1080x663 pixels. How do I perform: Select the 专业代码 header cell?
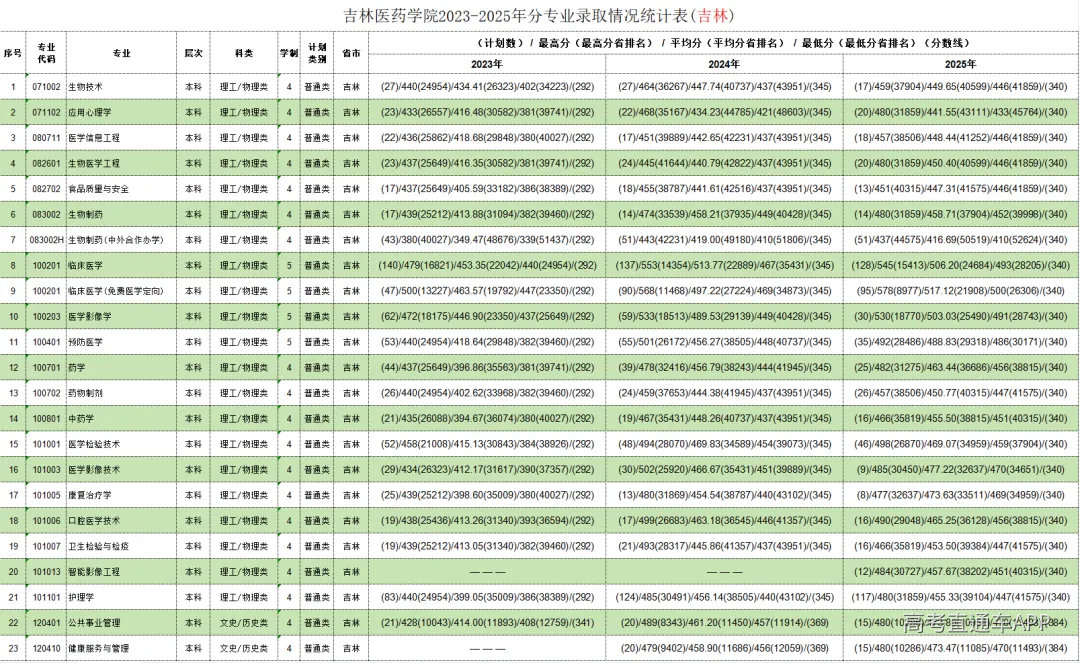(x=46, y=53)
